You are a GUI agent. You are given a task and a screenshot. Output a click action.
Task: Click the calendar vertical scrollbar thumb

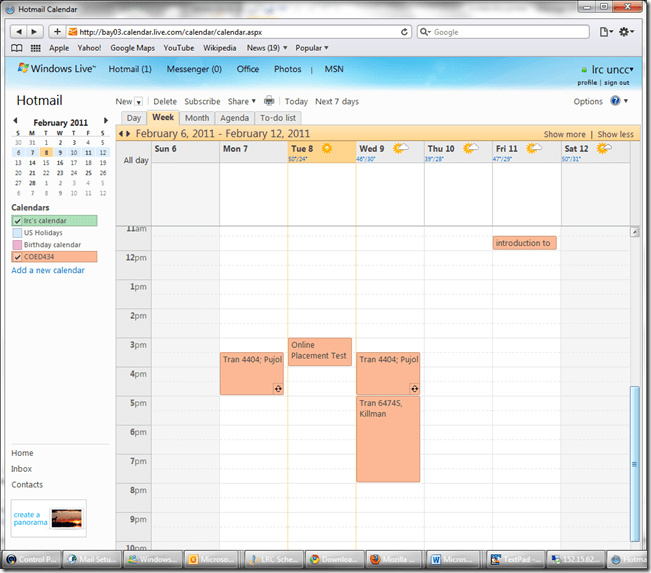coord(634,464)
